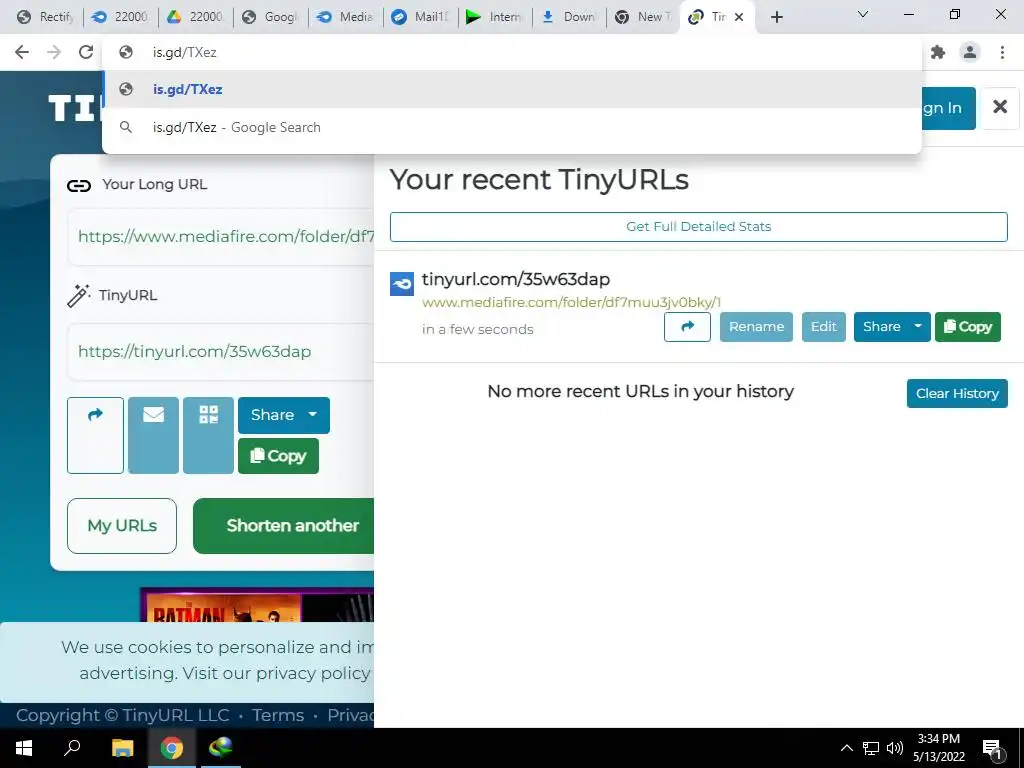Open the tab search chevron

pos(863,14)
